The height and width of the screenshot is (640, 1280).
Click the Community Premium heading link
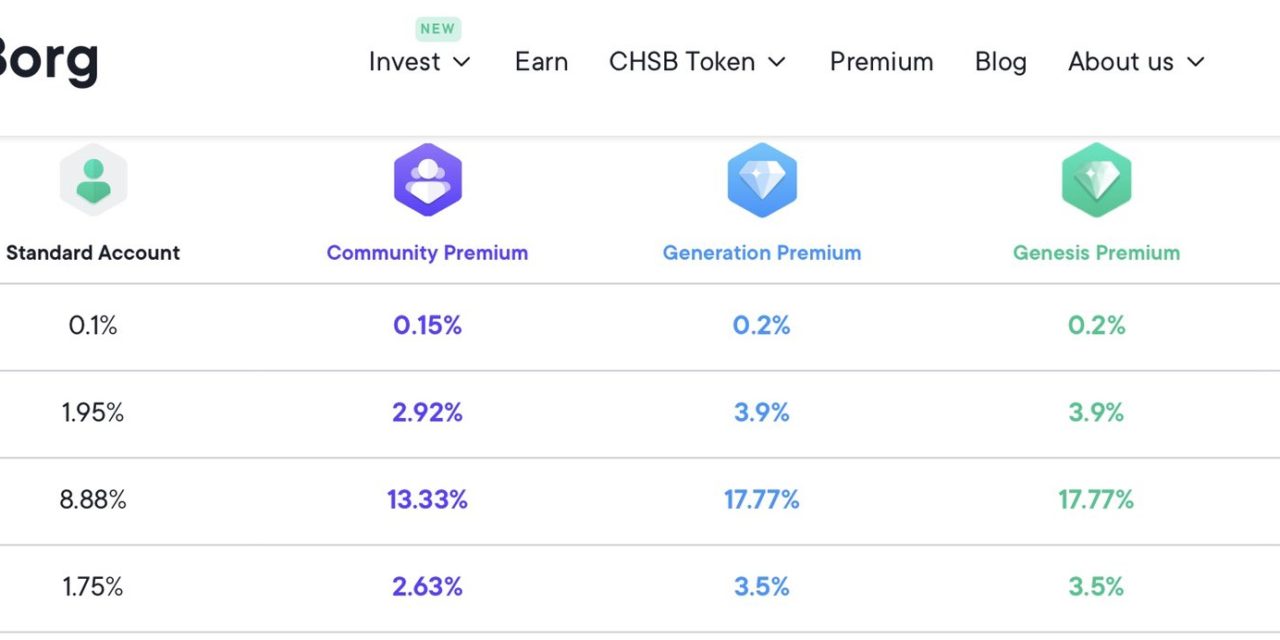coord(427,253)
